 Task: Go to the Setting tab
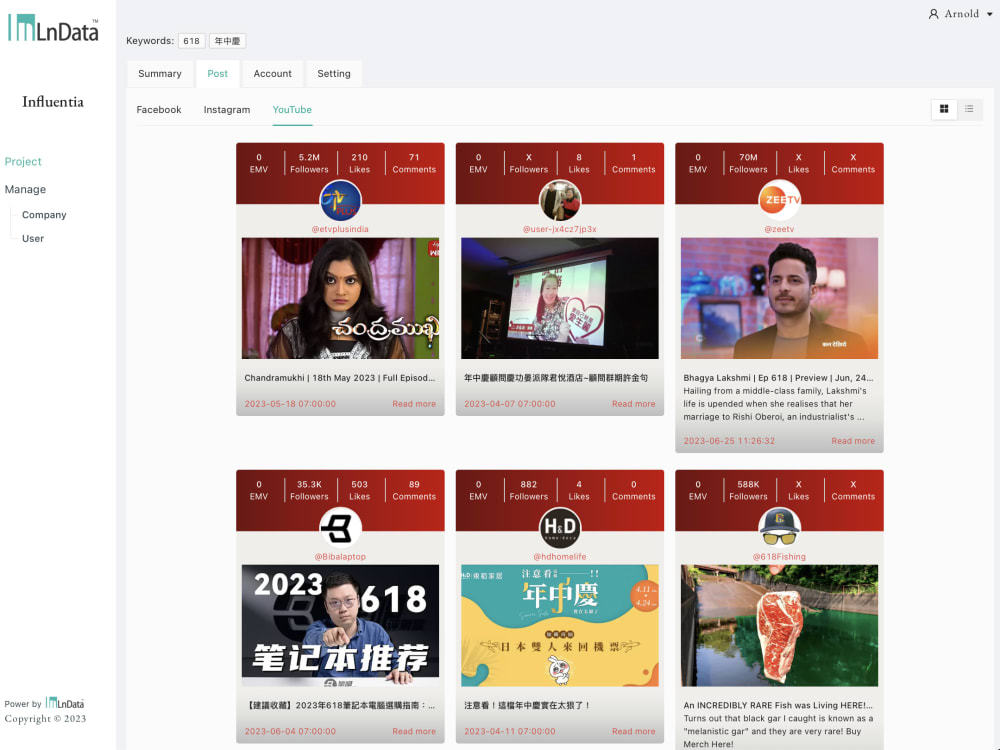[x=334, y=73]
